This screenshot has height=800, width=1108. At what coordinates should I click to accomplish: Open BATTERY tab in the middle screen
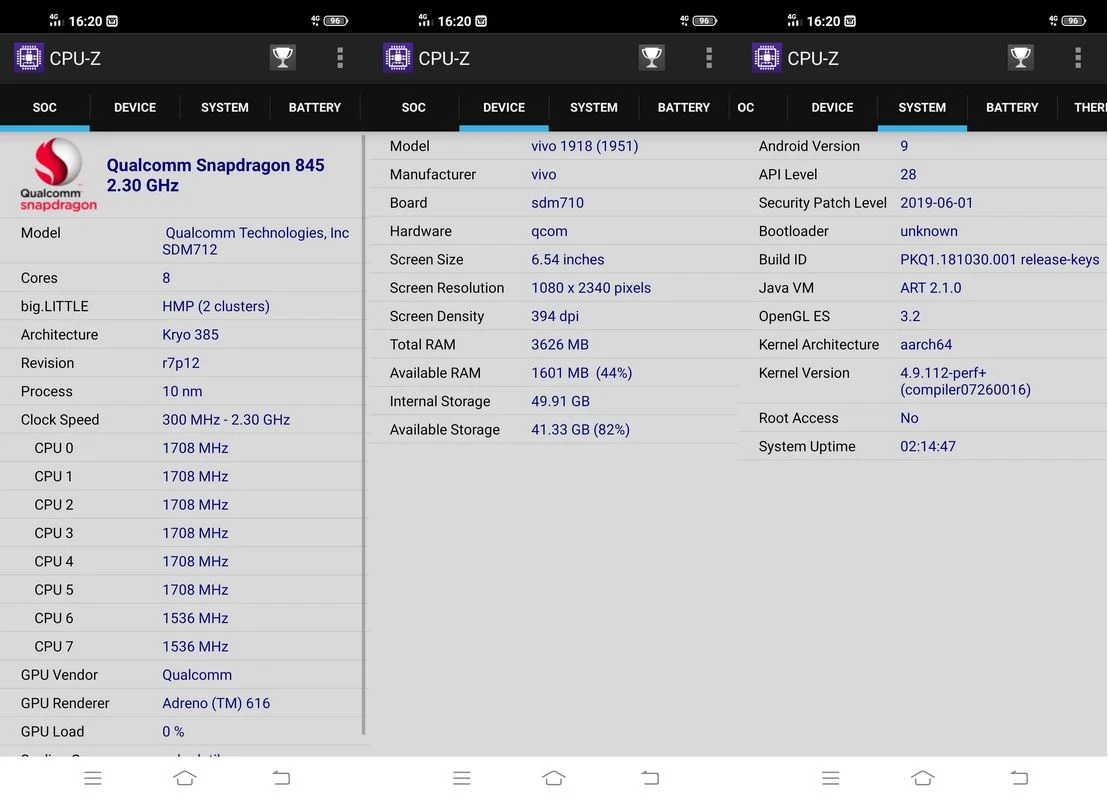(683, 107)
